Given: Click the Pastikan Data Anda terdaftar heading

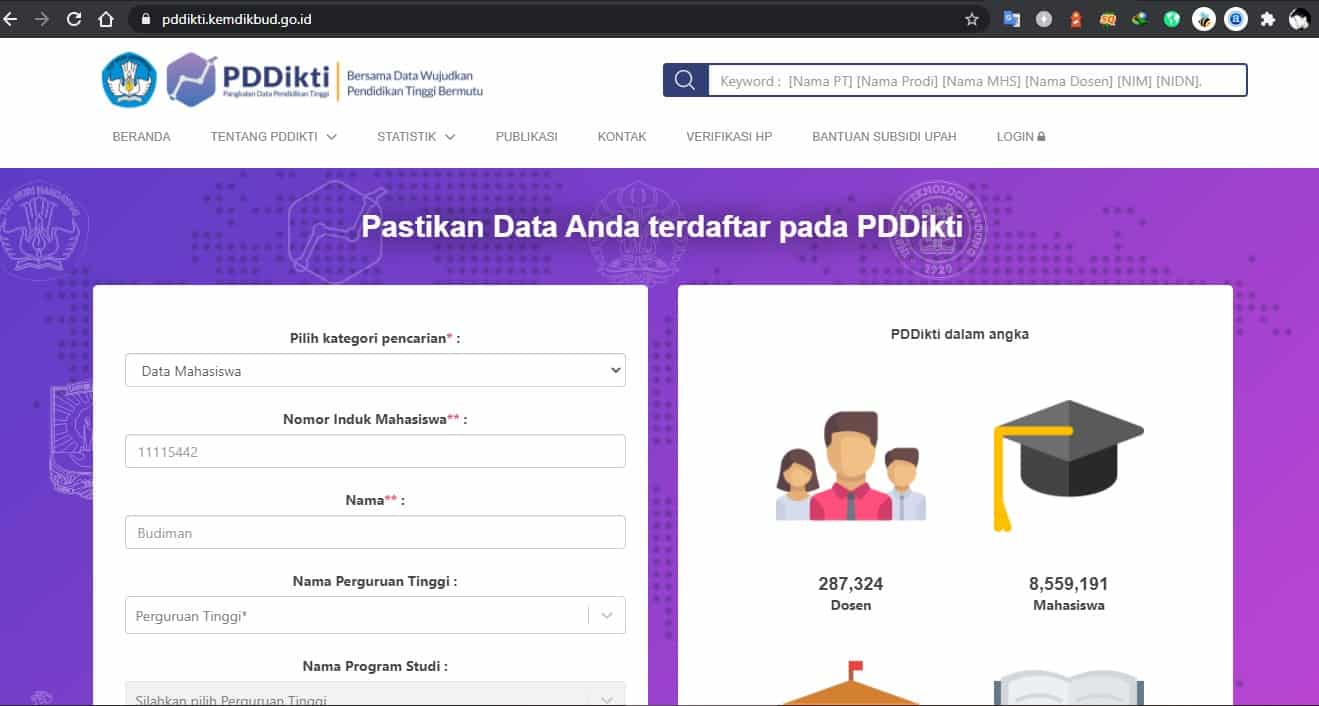Looking at the screenshot, I should pyautogui.click(x=662, y=227).
